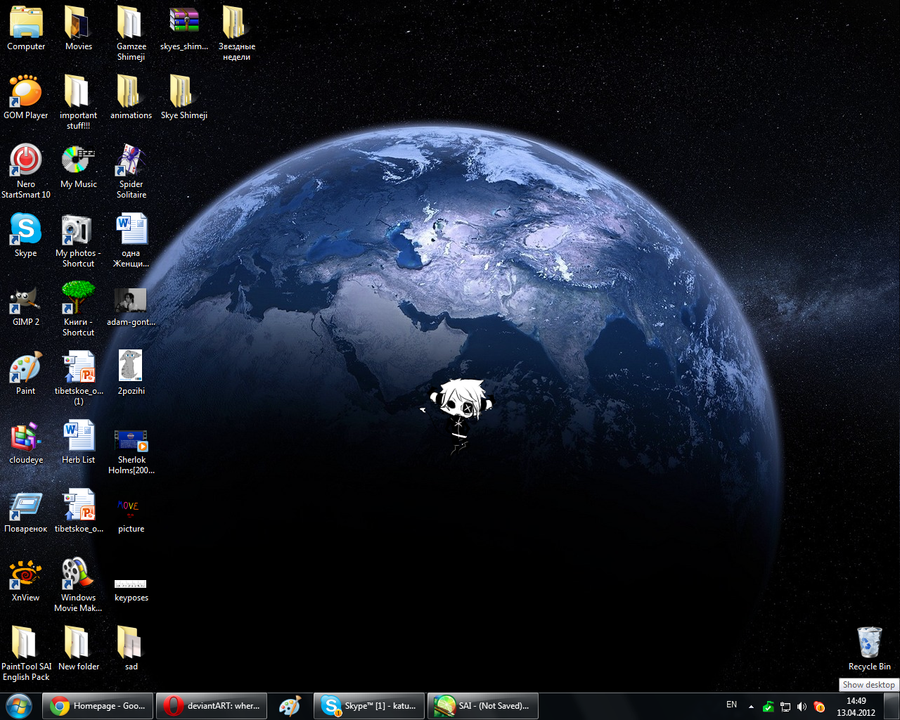Switch to the Skype taskbar window
The width and height of the screenshot is (900, 720).
pyautogui.click(x=369, y=706)
